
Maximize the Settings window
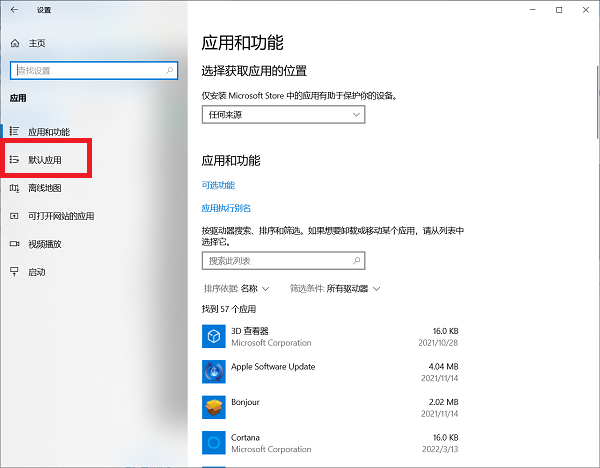pos(559,10)
